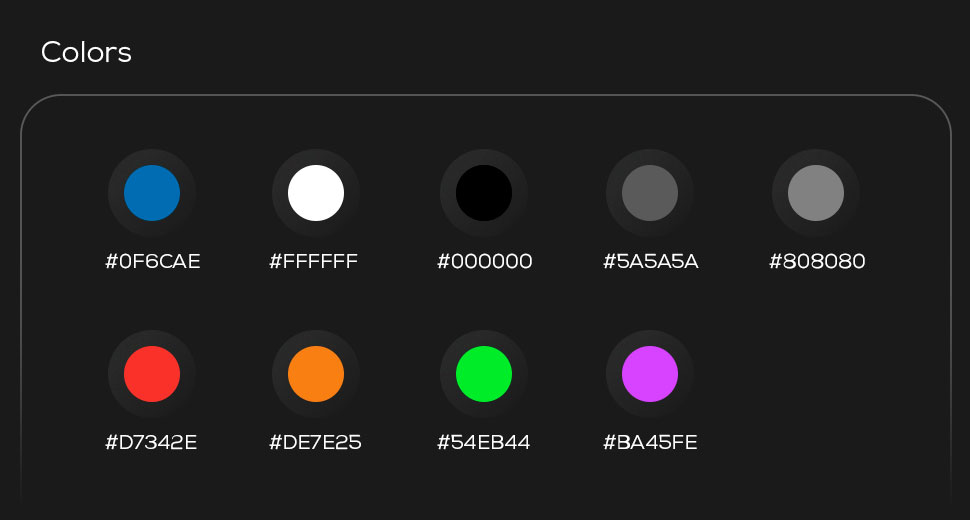The width and height of the screenshot is (970, 520).
Task: Click the #54EB44 hex code
Action: (x=483, y=443)
